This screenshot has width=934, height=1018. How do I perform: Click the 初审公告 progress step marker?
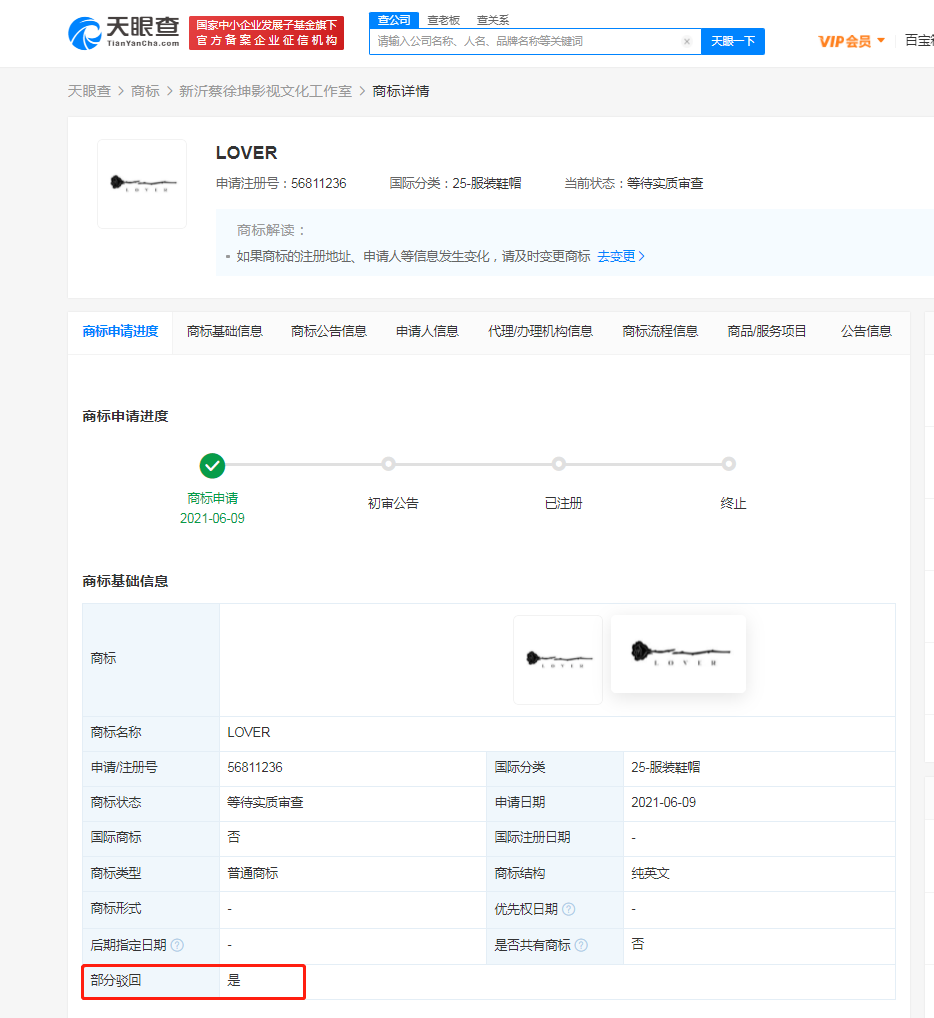(388, 464)
